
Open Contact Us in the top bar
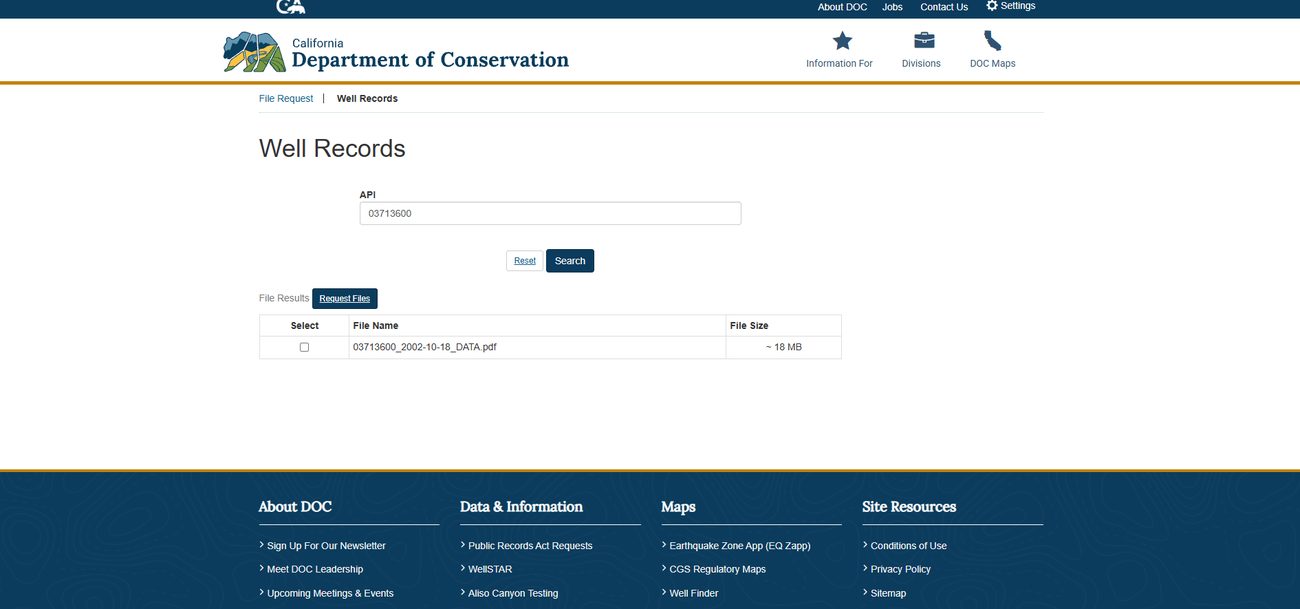coord(944,7)
